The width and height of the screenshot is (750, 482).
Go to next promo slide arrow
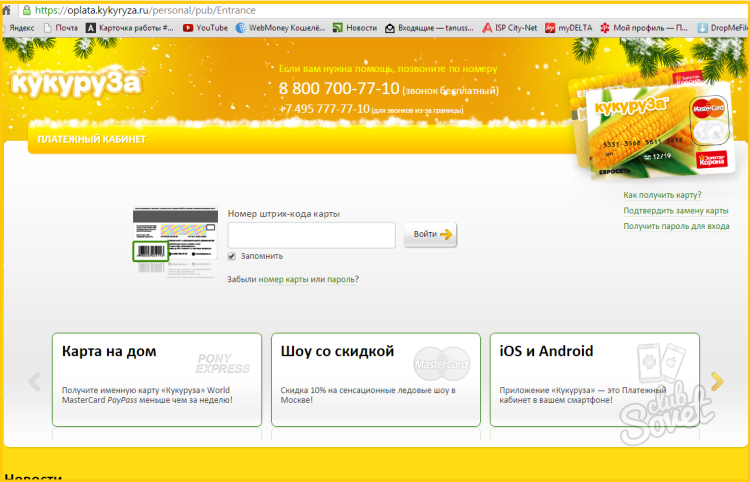click(716, 380)
